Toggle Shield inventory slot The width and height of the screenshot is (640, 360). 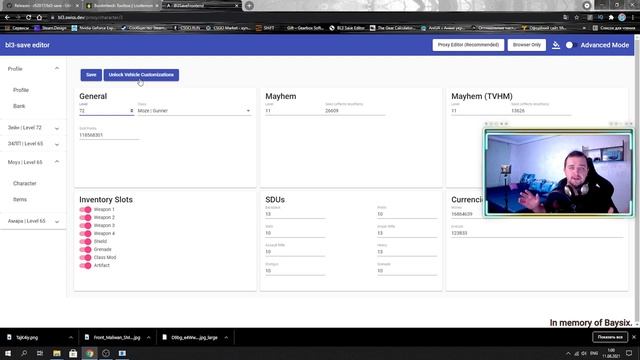85,241
